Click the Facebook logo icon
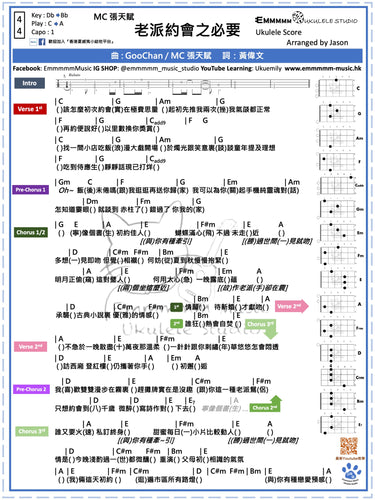Viewport: 375px width, 500px height. click(x=42, y=42)
